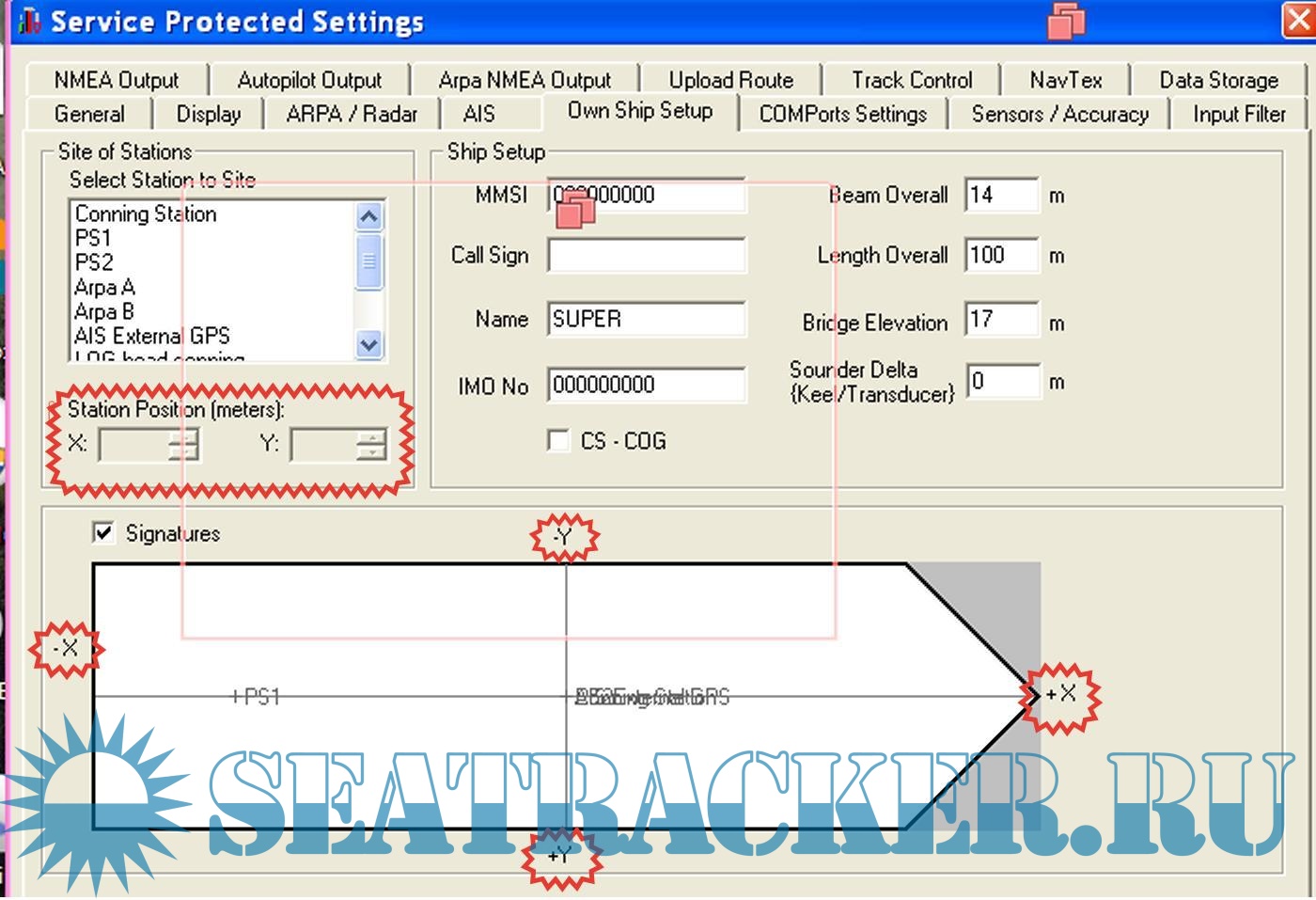The width and height of the screenshot is (1316, 900).
Task: Select AIS External GPS in the station list
Action: (152, 336)
